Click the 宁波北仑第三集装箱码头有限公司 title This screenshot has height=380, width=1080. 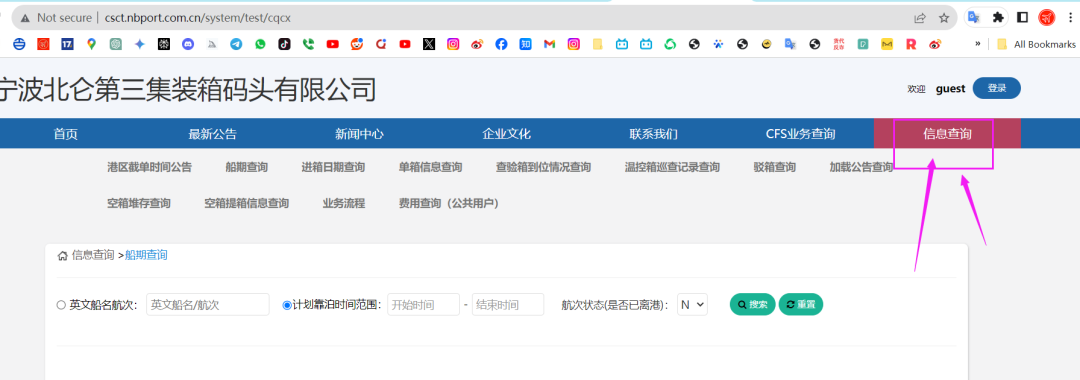[188, 89]
